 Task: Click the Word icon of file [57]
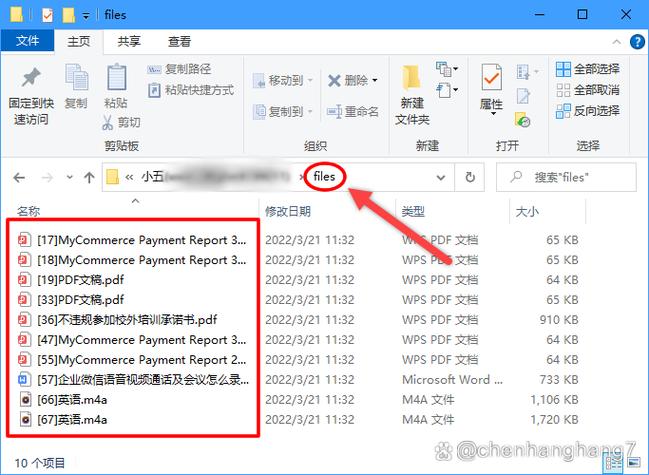pos(24,379)
